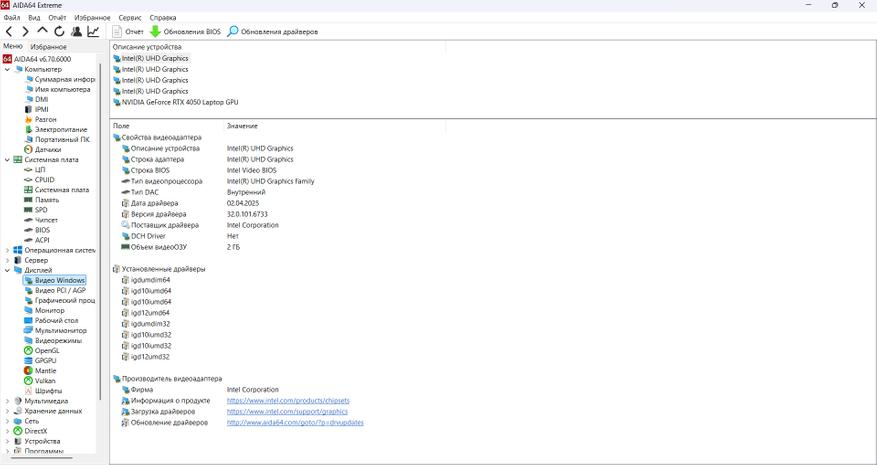The image size is (877, 465).
Task: Select the Имя компьютера tree item
Action: (x=57, y=90)
